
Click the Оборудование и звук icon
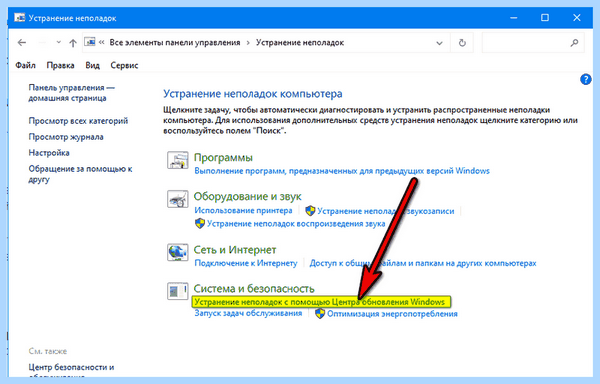pyautogui.click(x=178, y=199)
